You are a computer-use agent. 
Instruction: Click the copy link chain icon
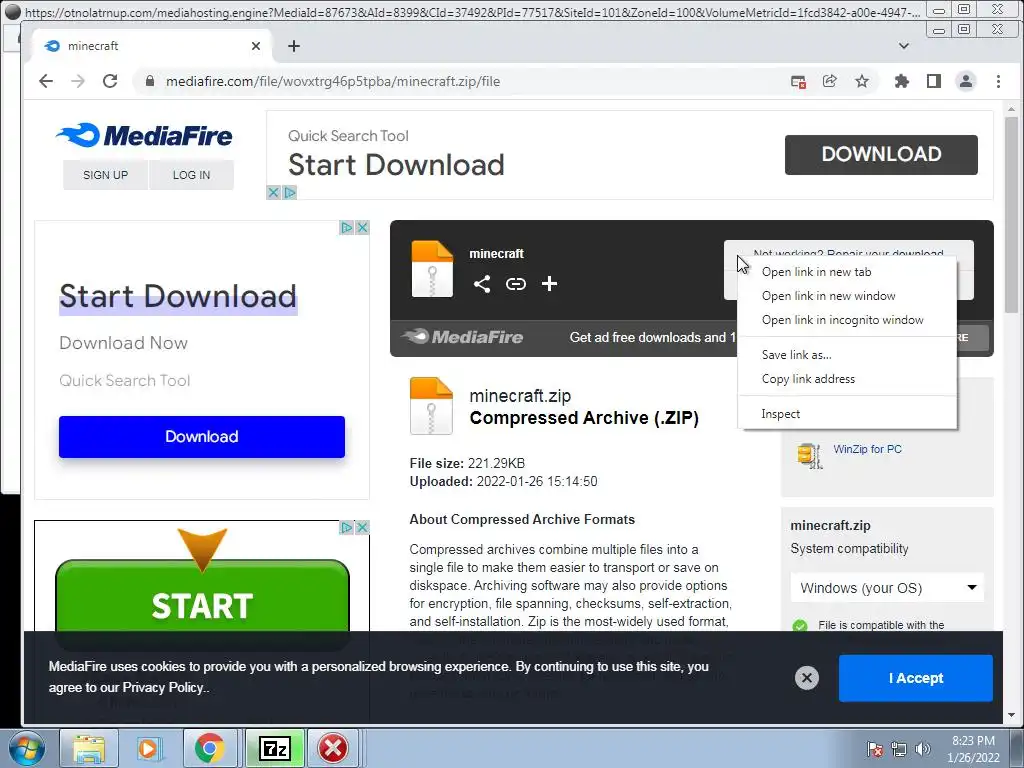coord(516,283)
